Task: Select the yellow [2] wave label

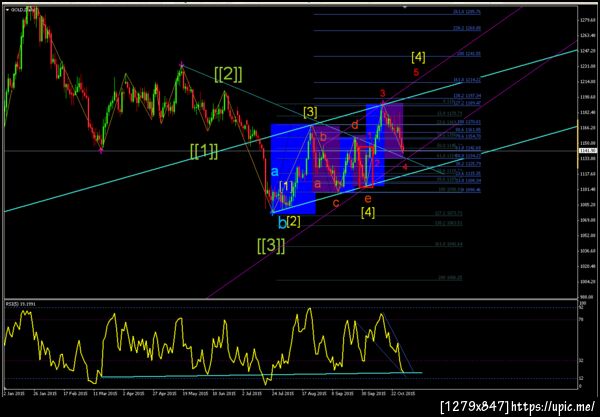Action: pyautogui.click(x=293, y=221)
